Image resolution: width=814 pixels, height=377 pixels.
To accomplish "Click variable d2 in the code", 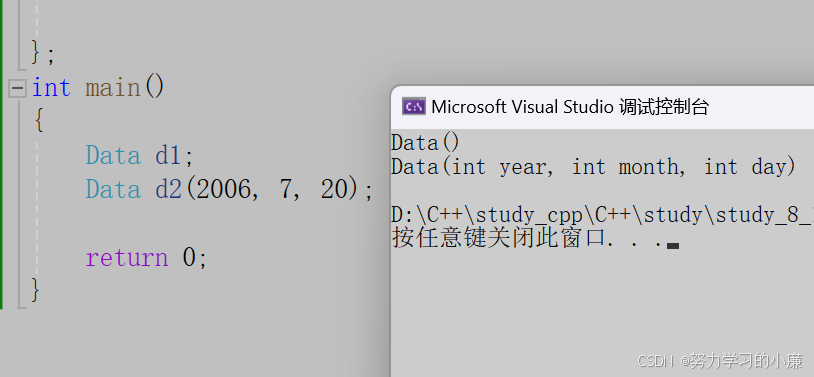I will tap(169, 190).
